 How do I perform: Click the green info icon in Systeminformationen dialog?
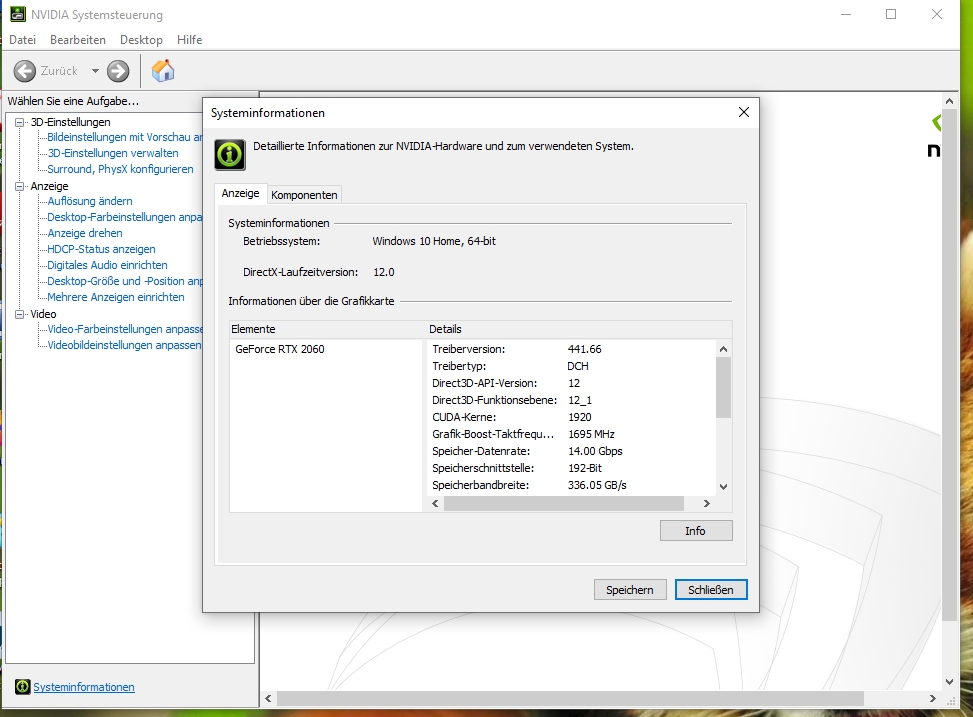(230, 155)
